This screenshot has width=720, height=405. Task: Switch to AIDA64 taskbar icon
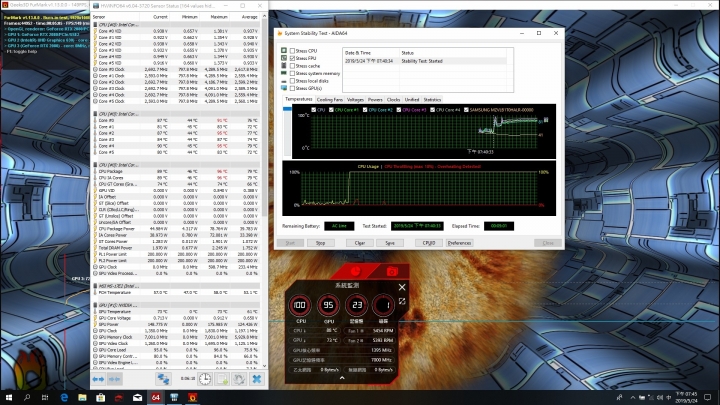point(156,398)
